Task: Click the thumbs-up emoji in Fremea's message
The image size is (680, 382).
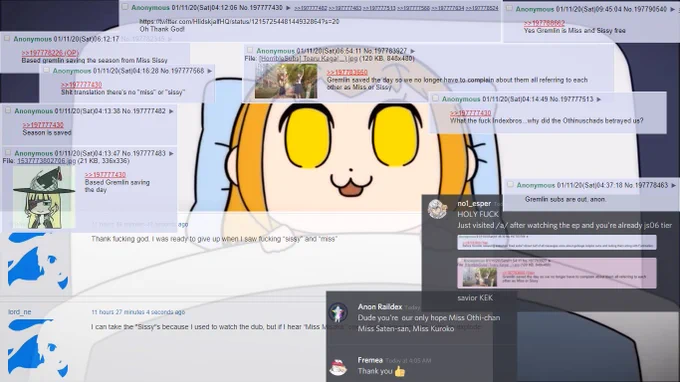Action: (400, 372)
